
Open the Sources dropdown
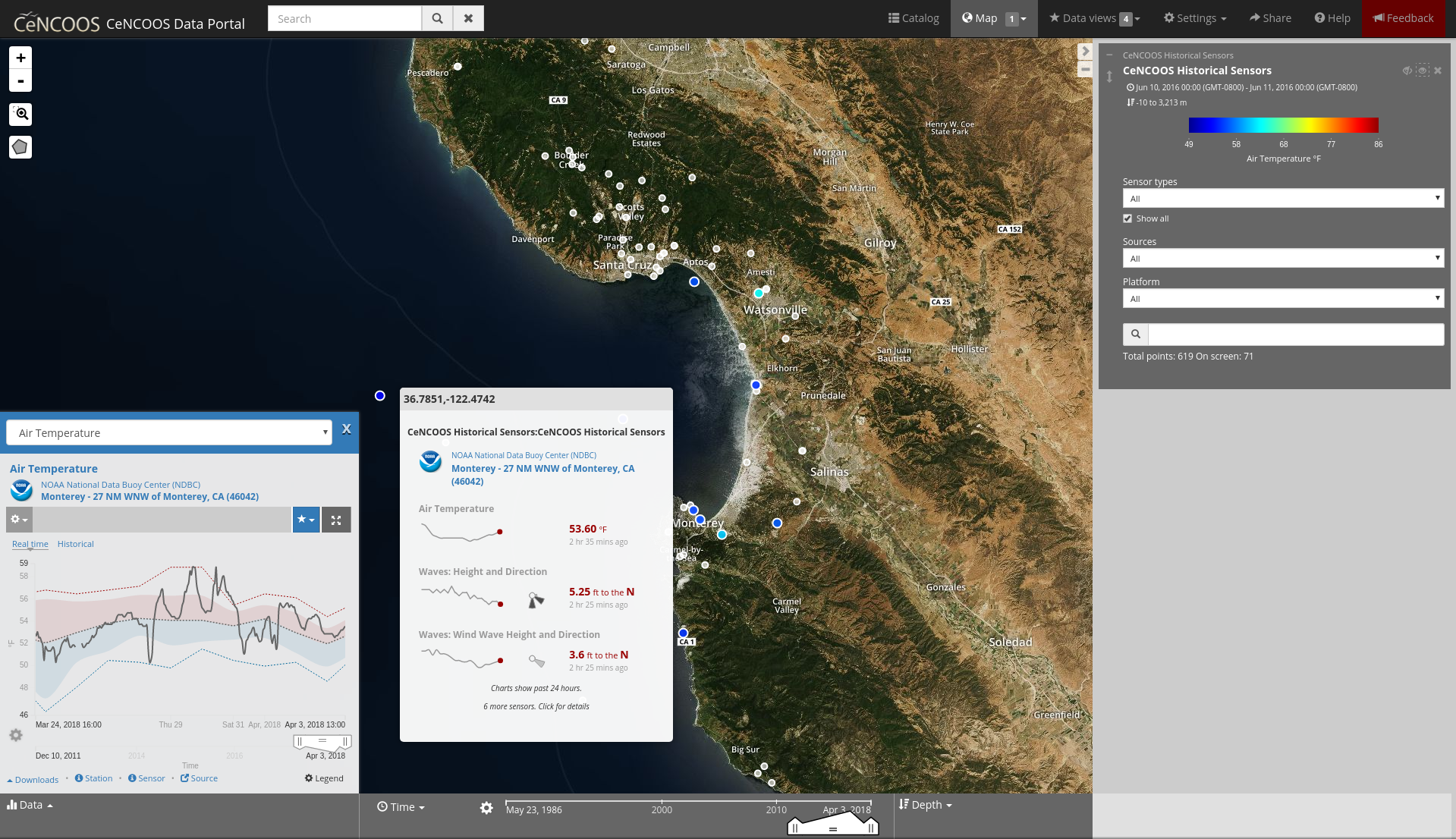click(x=1283, y=259)
